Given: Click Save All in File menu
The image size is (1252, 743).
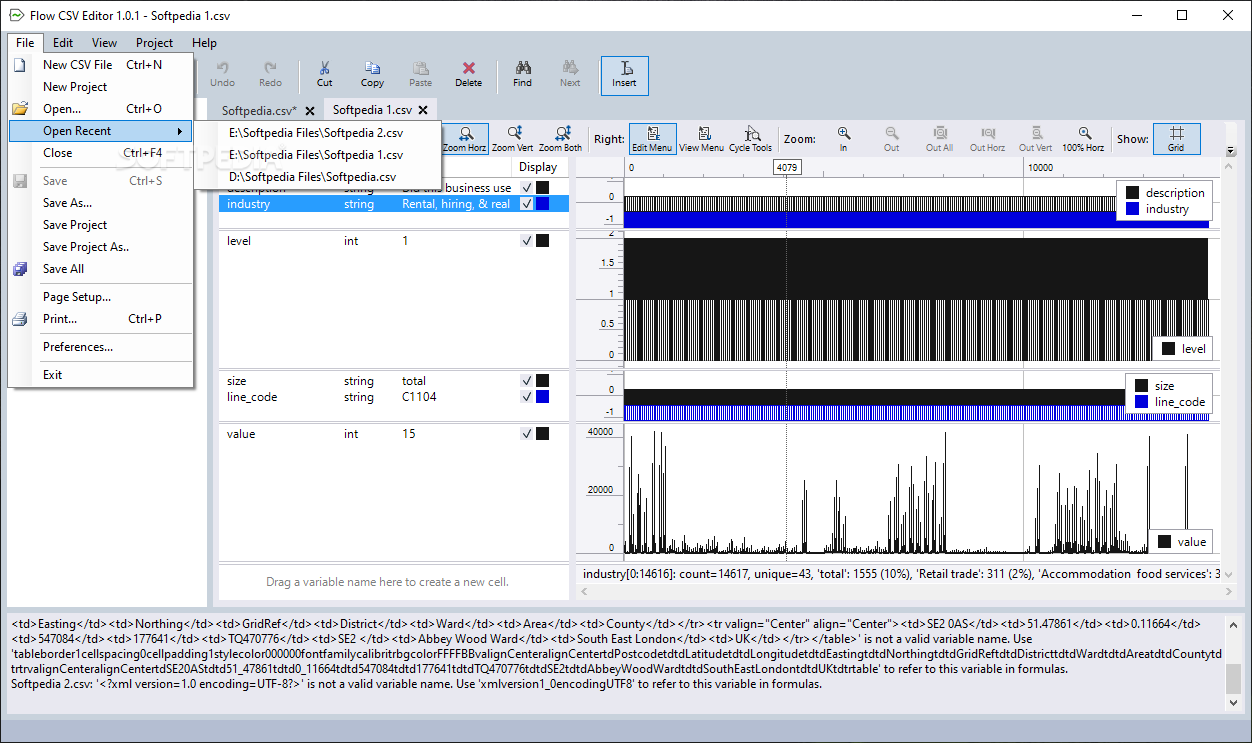Looking at the screenshot, I should tap(100, 269).
